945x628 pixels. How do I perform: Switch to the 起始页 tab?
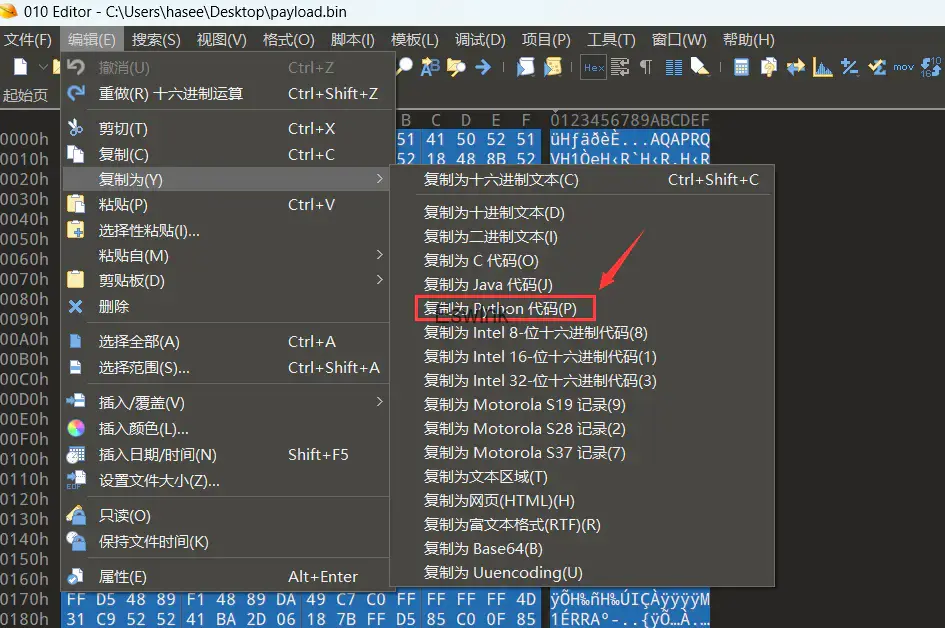click(25, 95)
